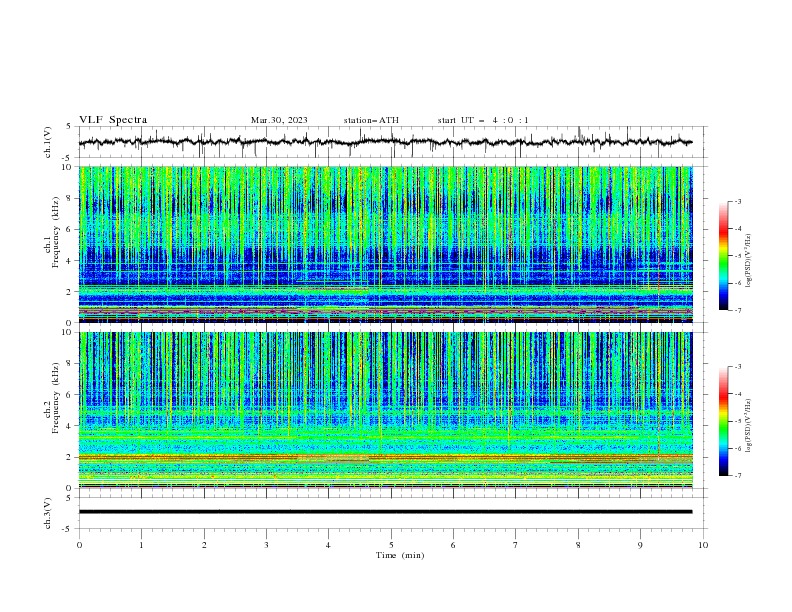Click the flat ch.3 voltage trace
The height and width of the screenshot is (612, 792).
385,512
